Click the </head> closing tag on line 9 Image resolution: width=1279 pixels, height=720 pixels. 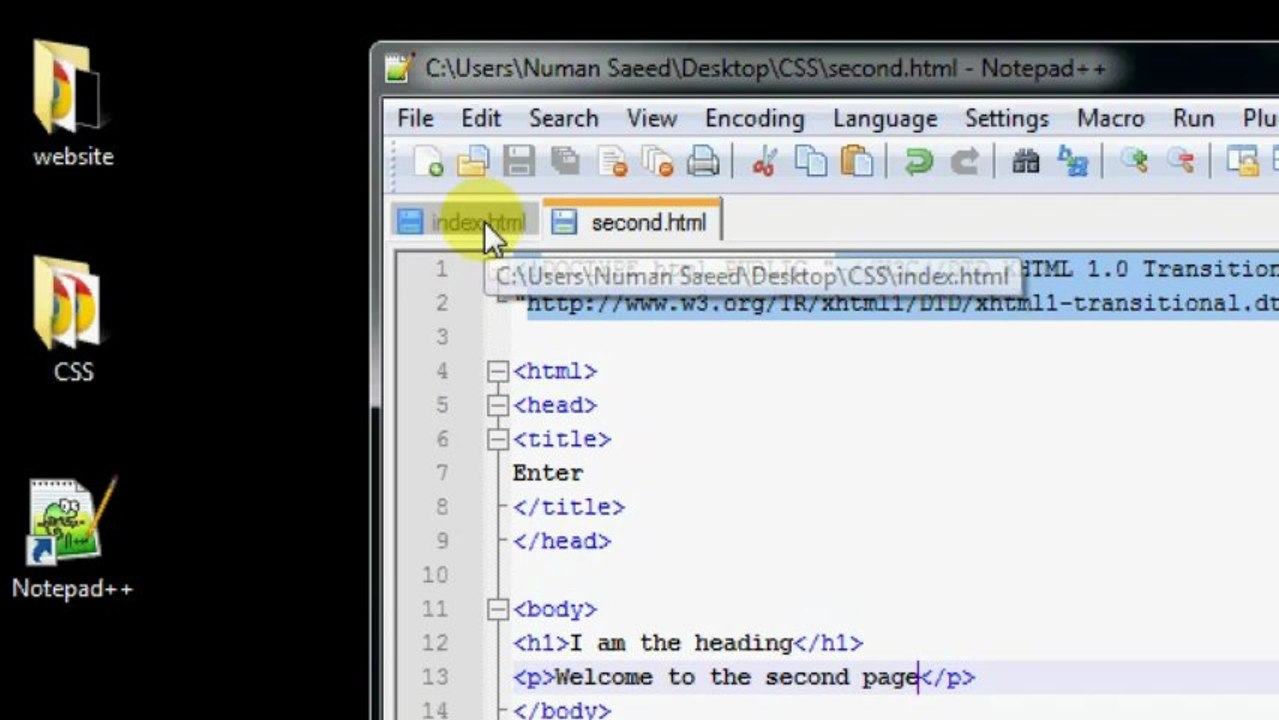coord(562,541)
